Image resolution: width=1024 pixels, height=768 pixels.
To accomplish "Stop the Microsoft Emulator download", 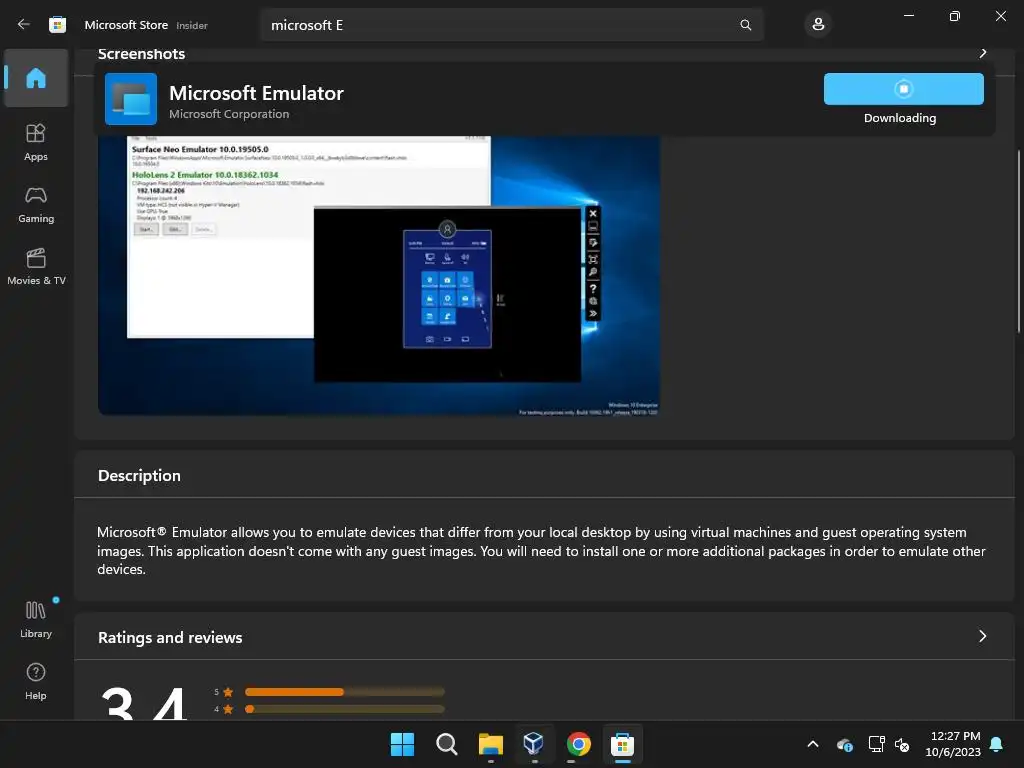I will click(x=903, y=89).
